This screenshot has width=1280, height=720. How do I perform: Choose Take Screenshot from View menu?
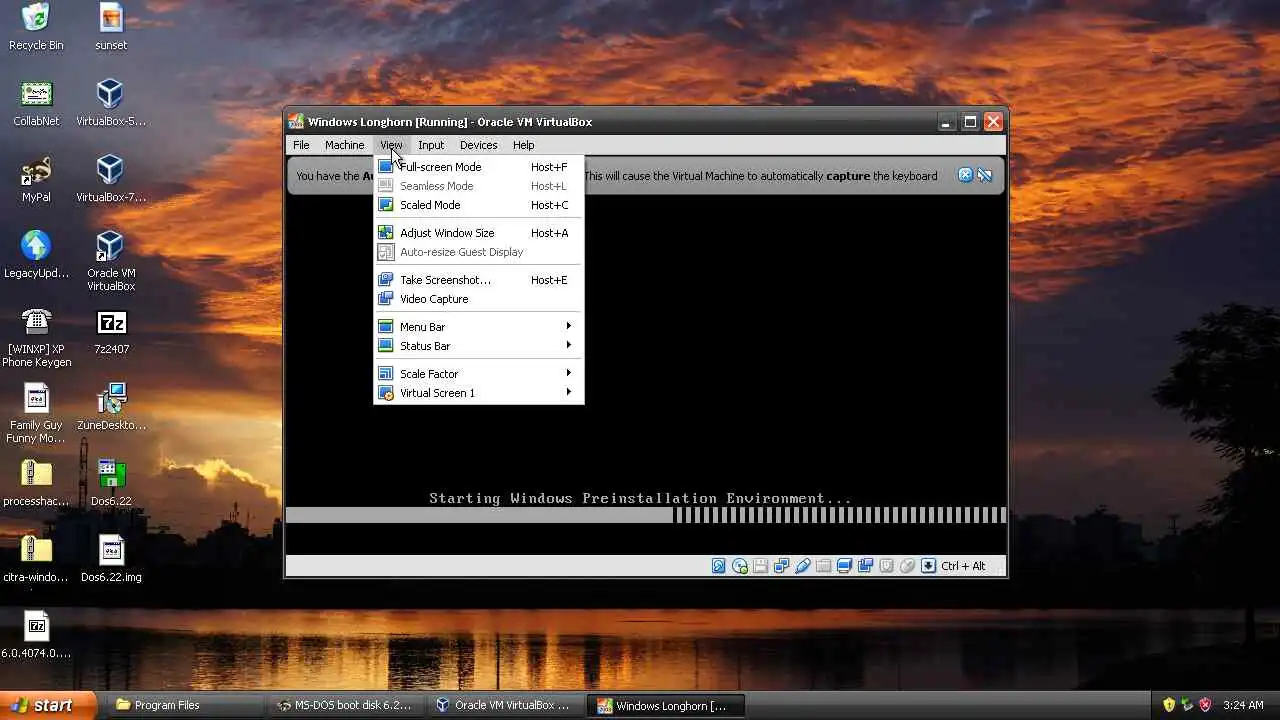(x=478, y=280)
